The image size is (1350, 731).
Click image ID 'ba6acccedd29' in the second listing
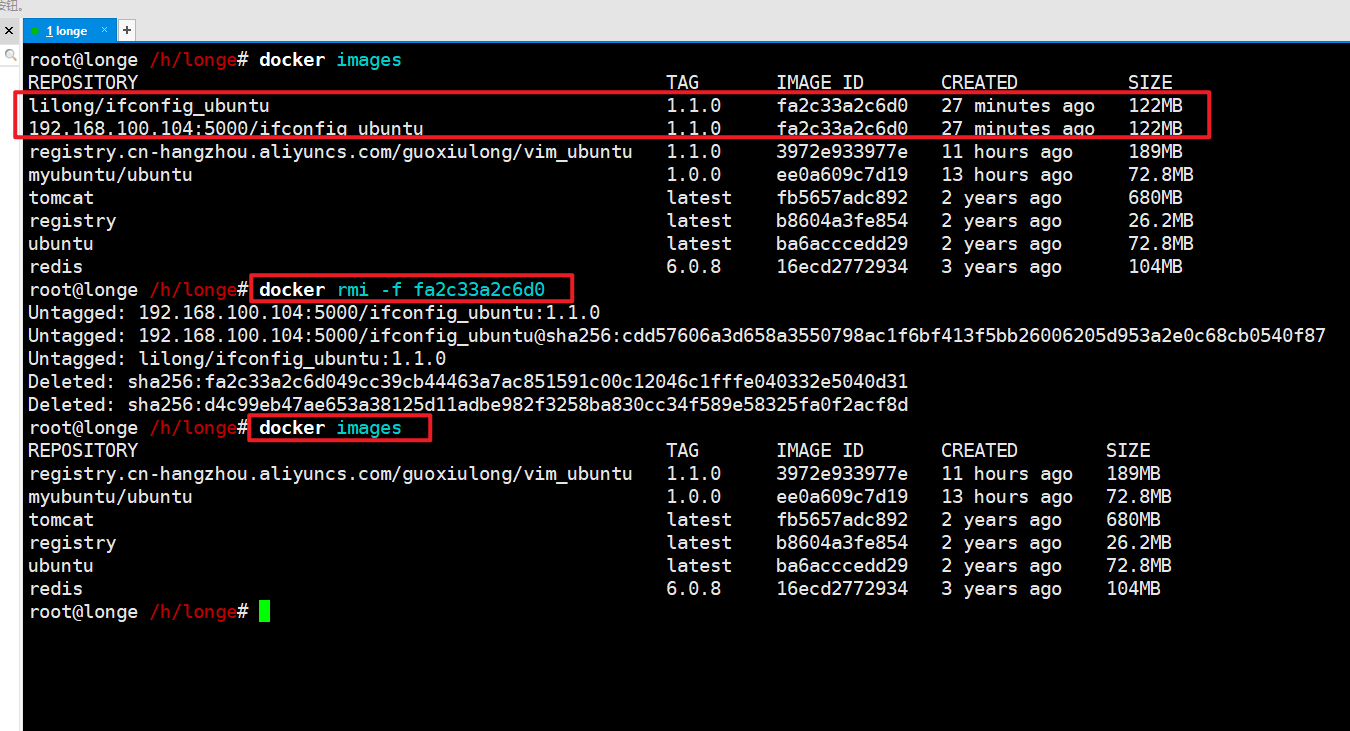coord(842,566)
